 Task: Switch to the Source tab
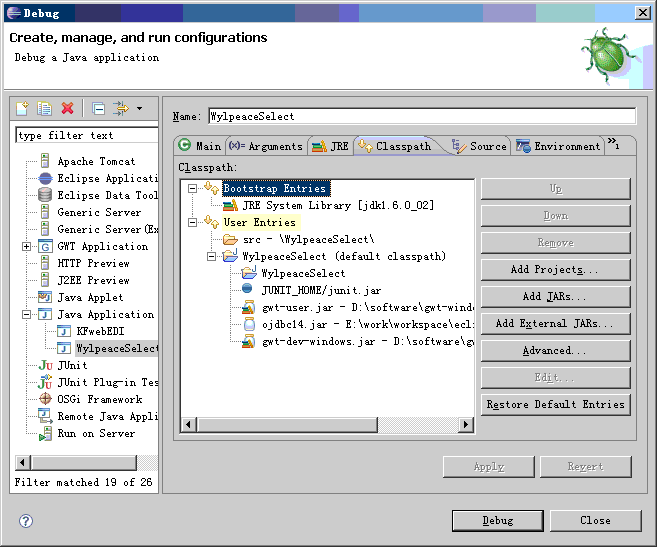point(479,146)
